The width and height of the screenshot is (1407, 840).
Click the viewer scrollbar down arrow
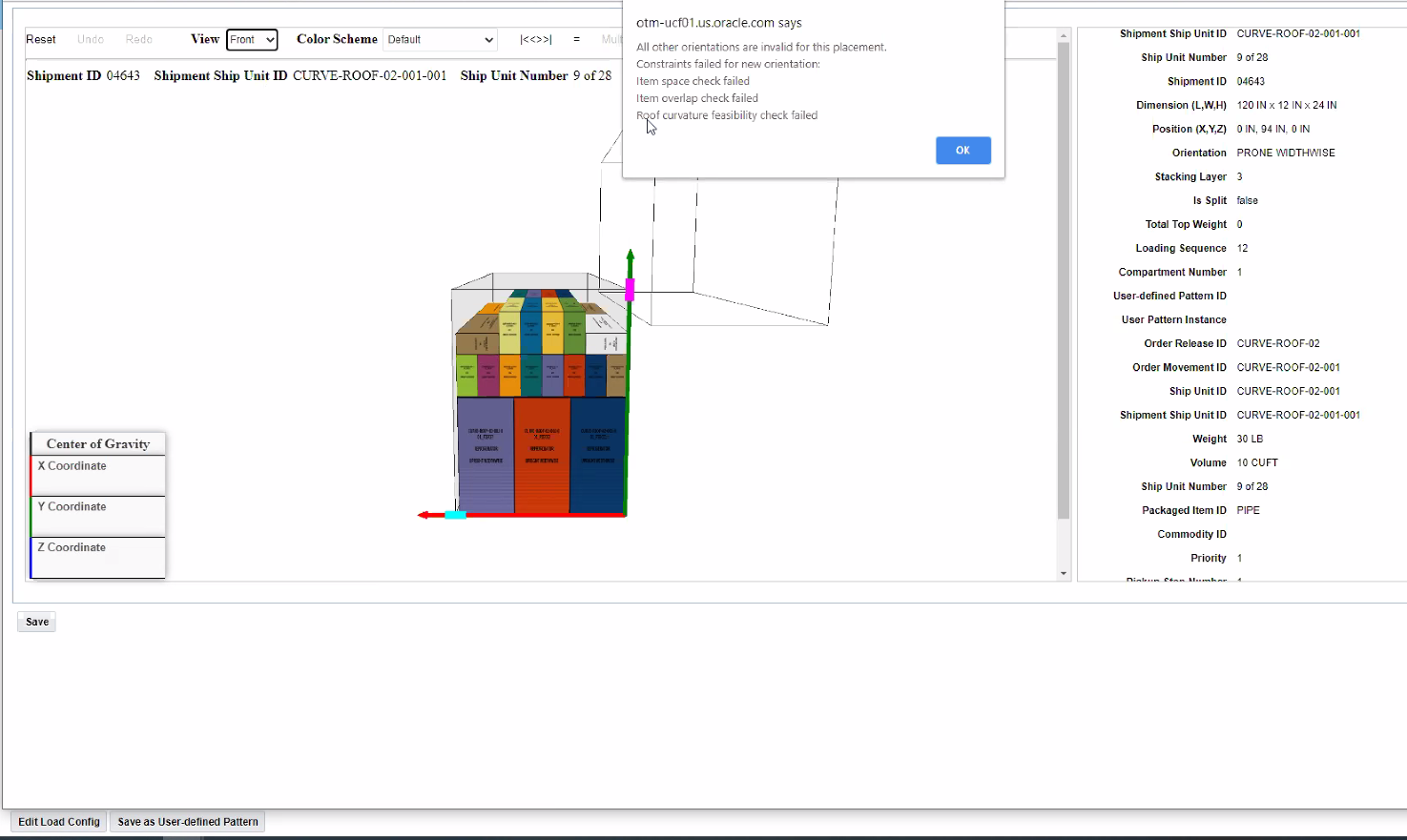point(1064,573)
